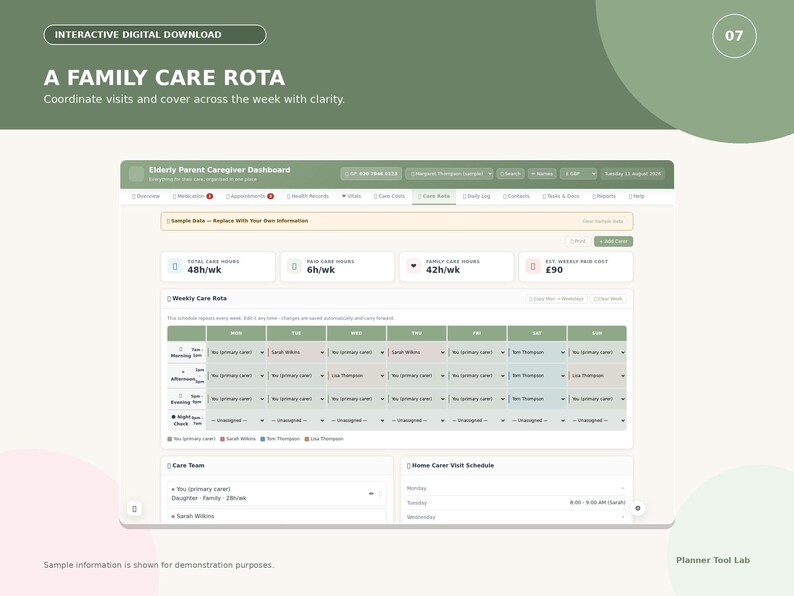Click the 'Monday' row in Home Carer Visit Schedule

coord(517,488)
